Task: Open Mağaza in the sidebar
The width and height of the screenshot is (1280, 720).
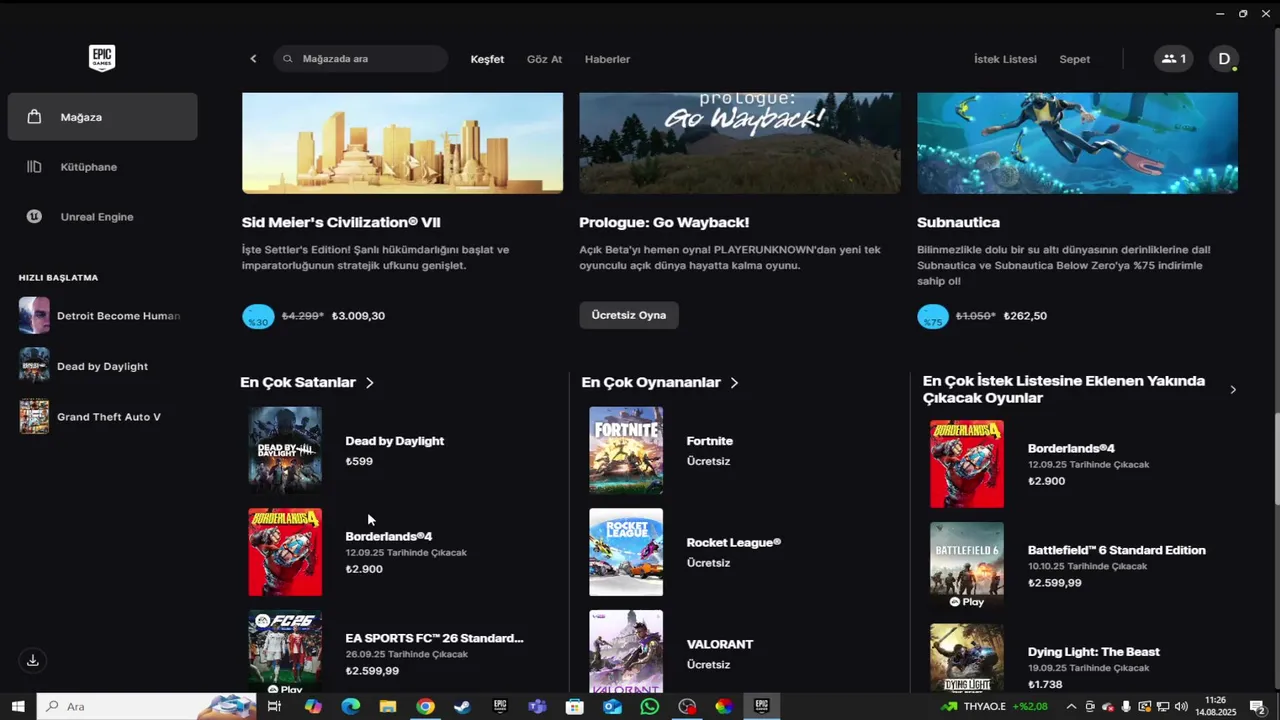Action: pyautogui.click(x=102, y=117)
